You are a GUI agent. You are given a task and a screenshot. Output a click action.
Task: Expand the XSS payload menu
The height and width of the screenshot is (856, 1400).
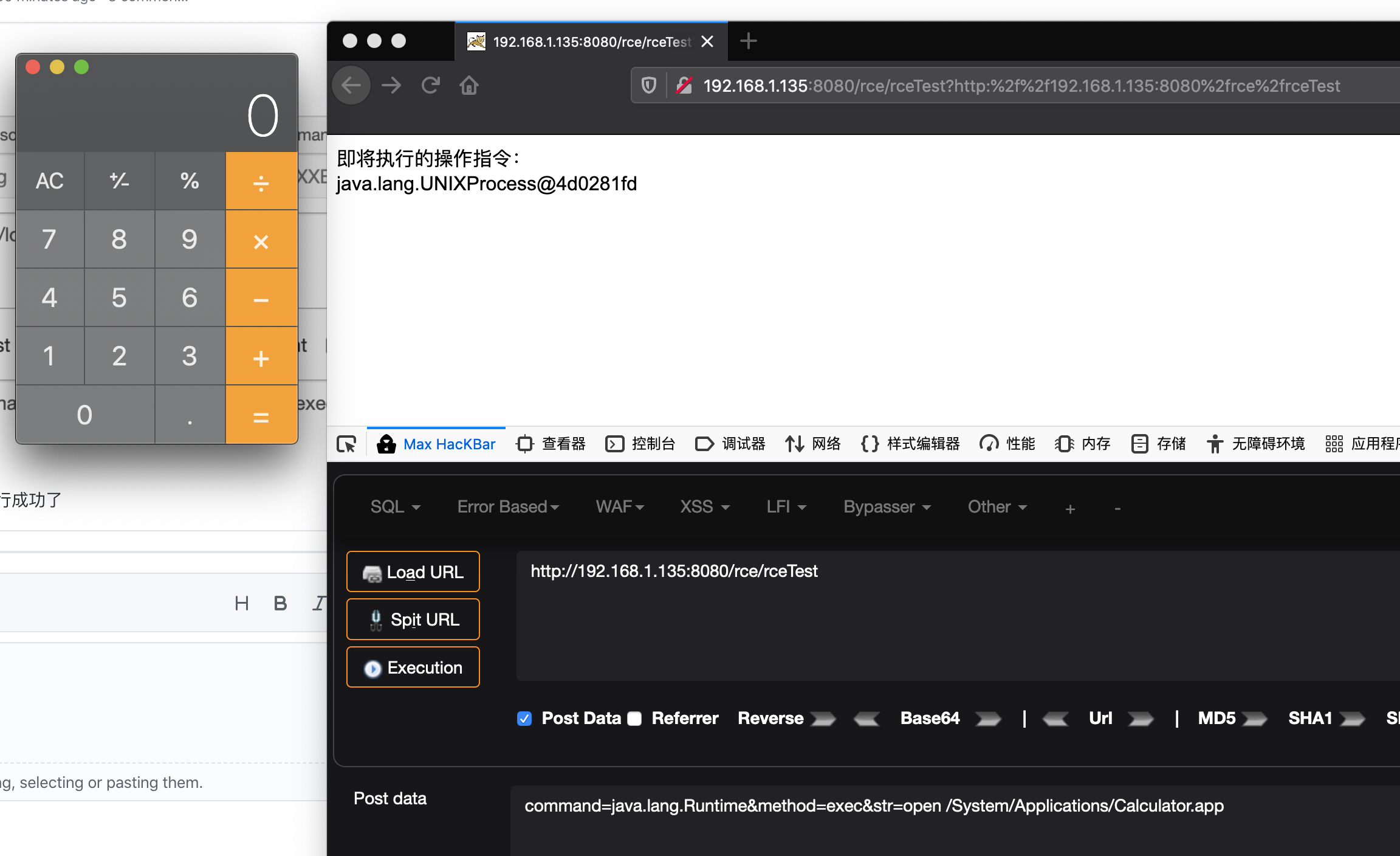704,506
